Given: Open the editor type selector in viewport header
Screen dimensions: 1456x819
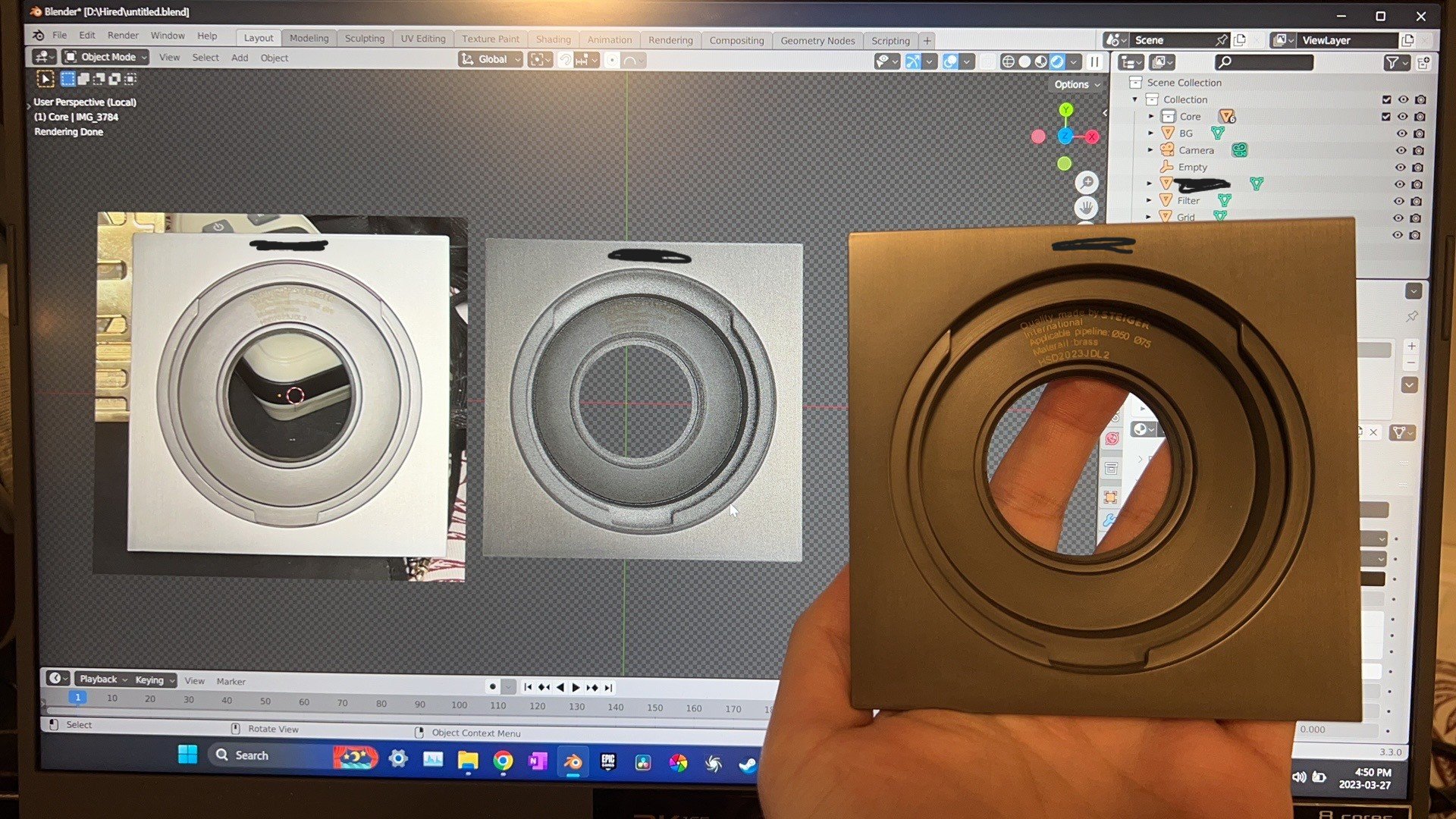Looking at the screenshot, I should click(43, 57).
